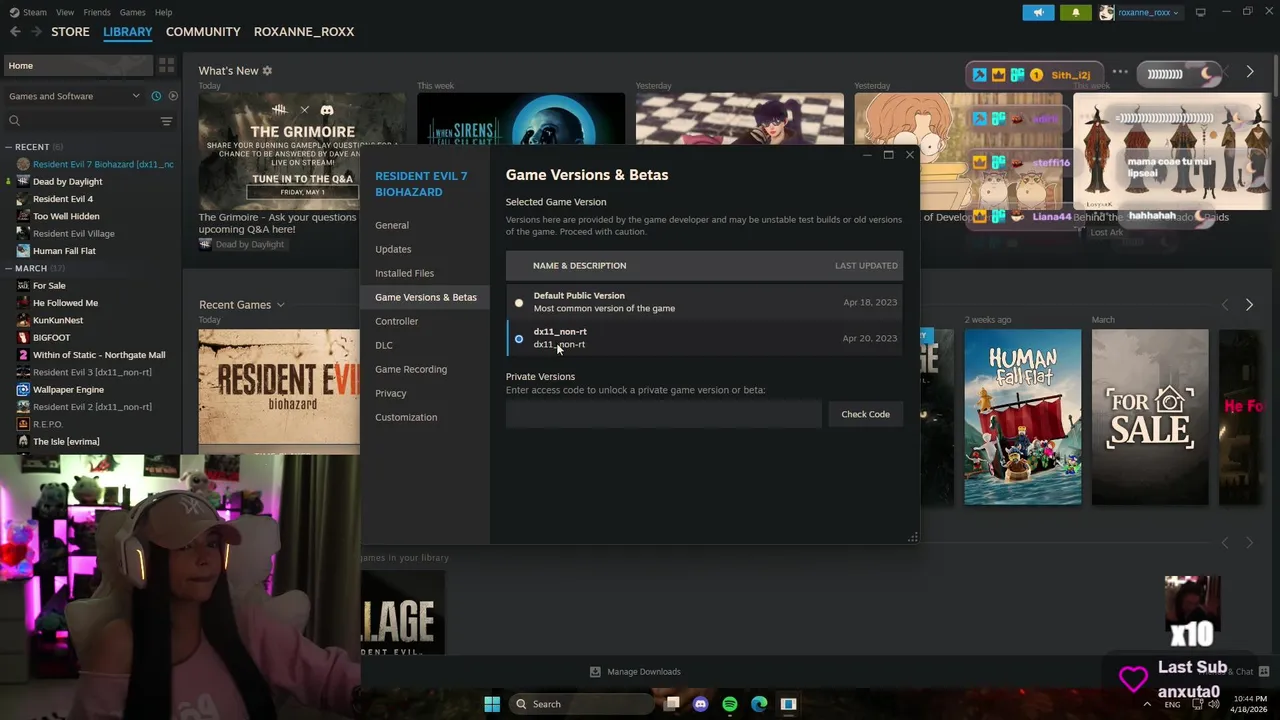Viewport: 1280px width, 720px height.
Task: Open Controller properties section
Action: pyautogui.click(x=396, y=321)
